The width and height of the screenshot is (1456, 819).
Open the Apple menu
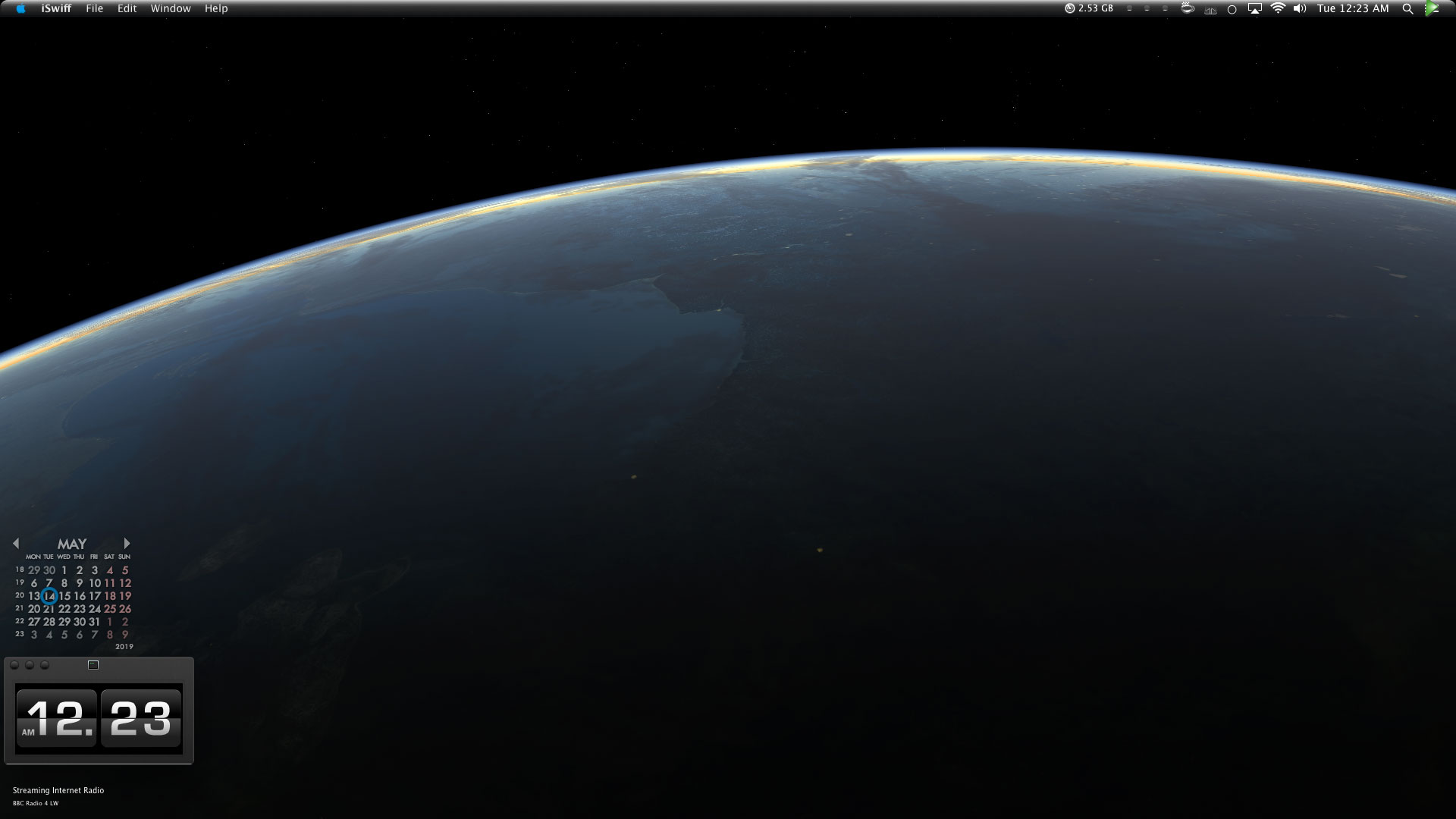coord(20,8)
